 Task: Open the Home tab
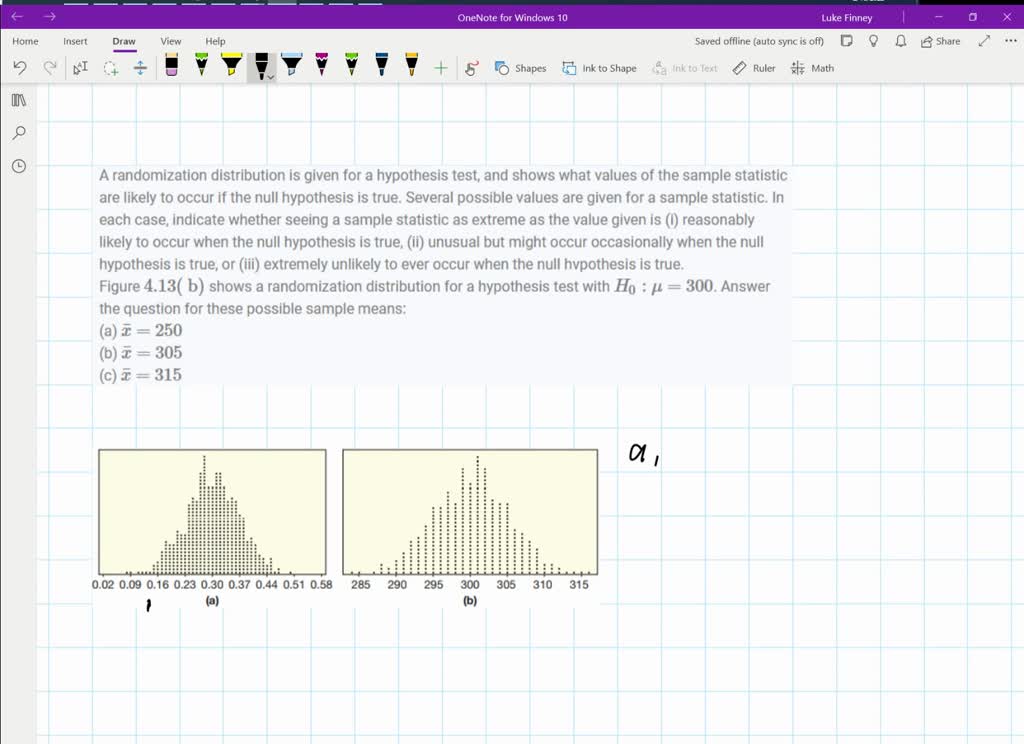coord(25,41)
